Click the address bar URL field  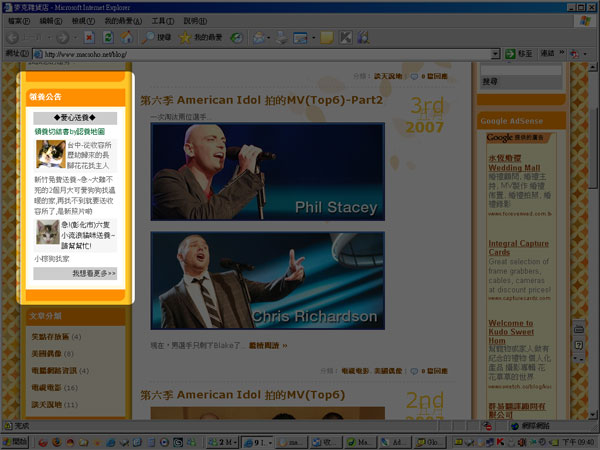point(262,54)
